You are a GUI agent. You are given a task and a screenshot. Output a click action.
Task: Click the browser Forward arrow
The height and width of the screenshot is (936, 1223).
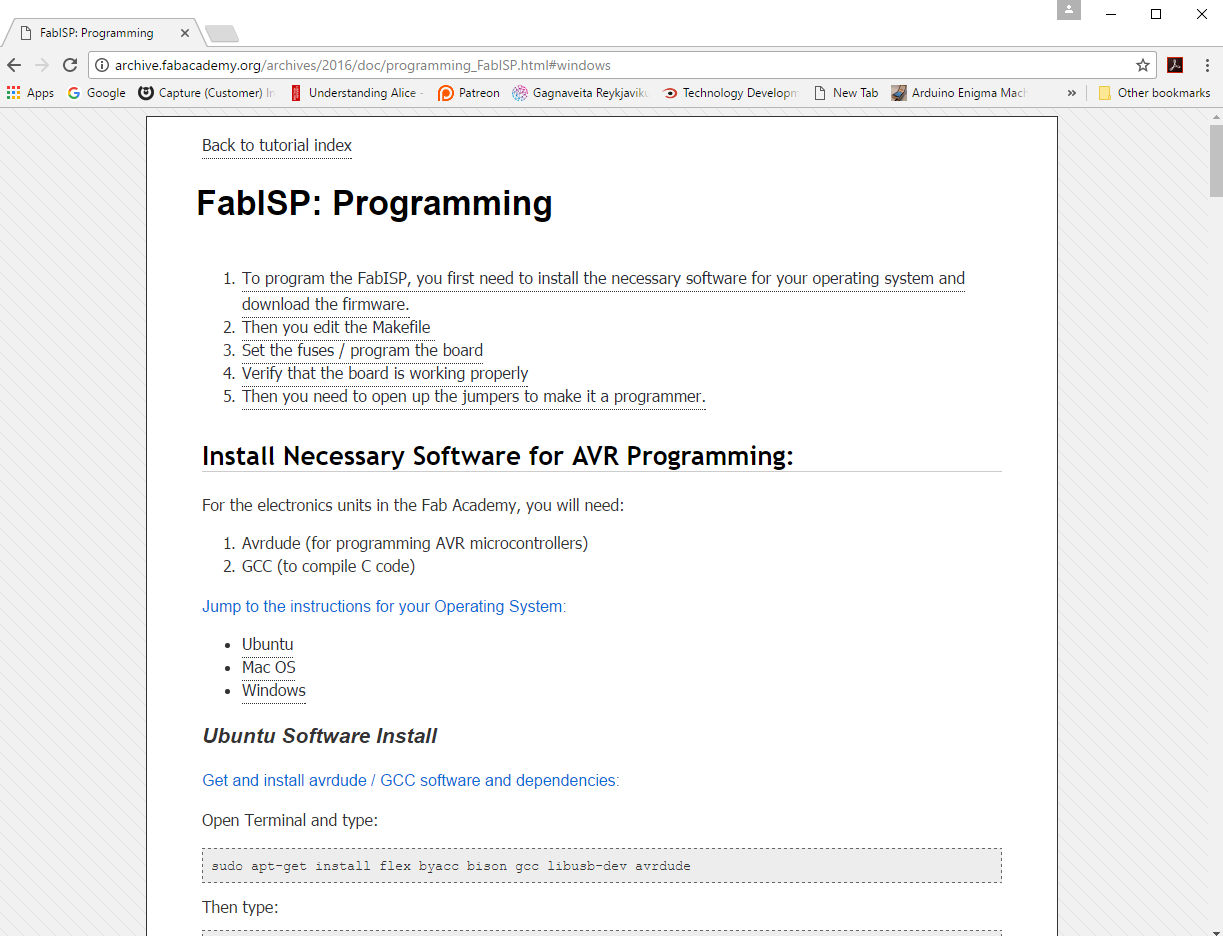coord(42,65)
